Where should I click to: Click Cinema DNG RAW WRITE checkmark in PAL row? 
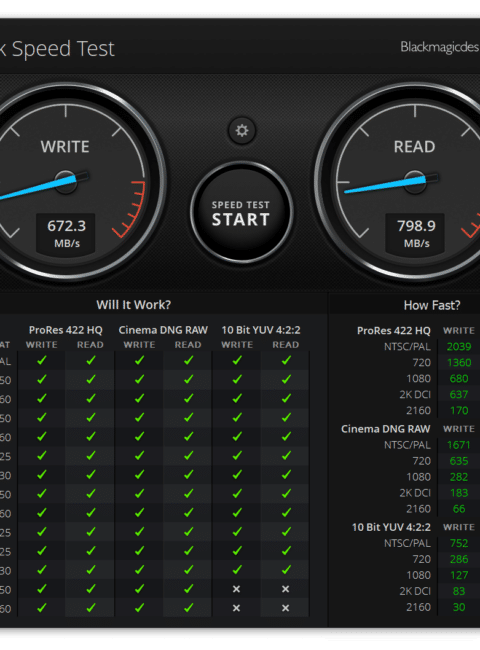[x=139, y=361]
